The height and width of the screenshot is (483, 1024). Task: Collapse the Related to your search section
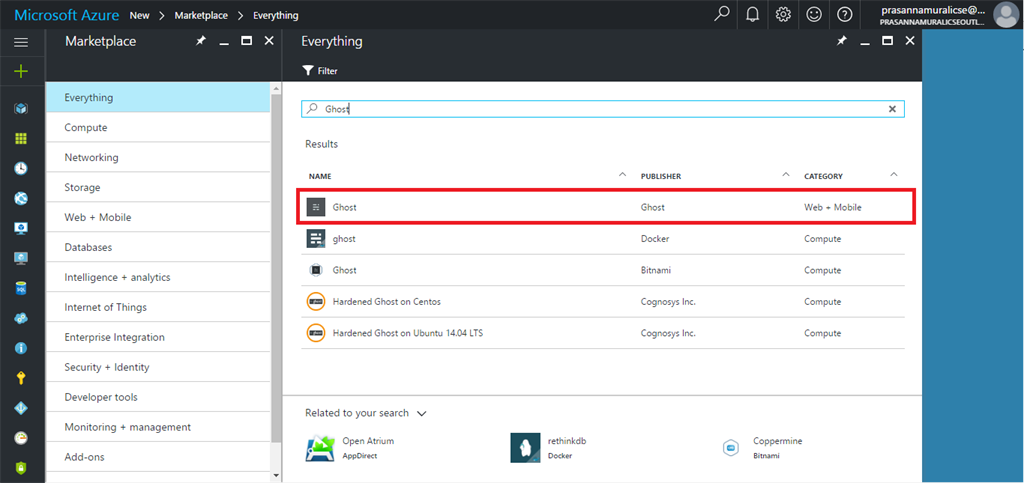(x=422, y=413)
